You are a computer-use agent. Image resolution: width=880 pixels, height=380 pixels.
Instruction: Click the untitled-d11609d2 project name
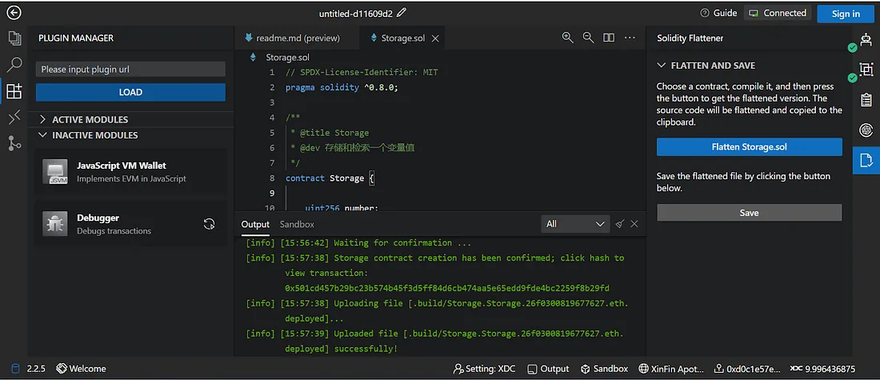[x=356, y=13]
